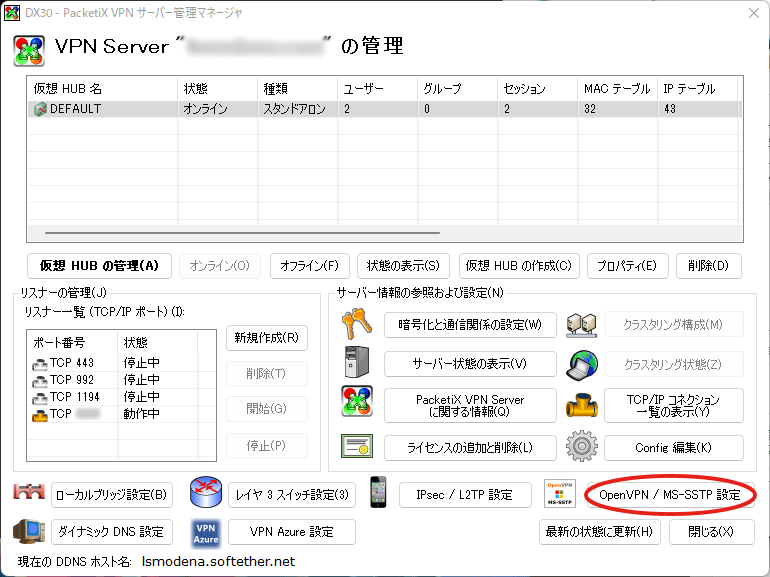
Task: Select the DEFAULT hub row name
Action: [x=76, y=109]
